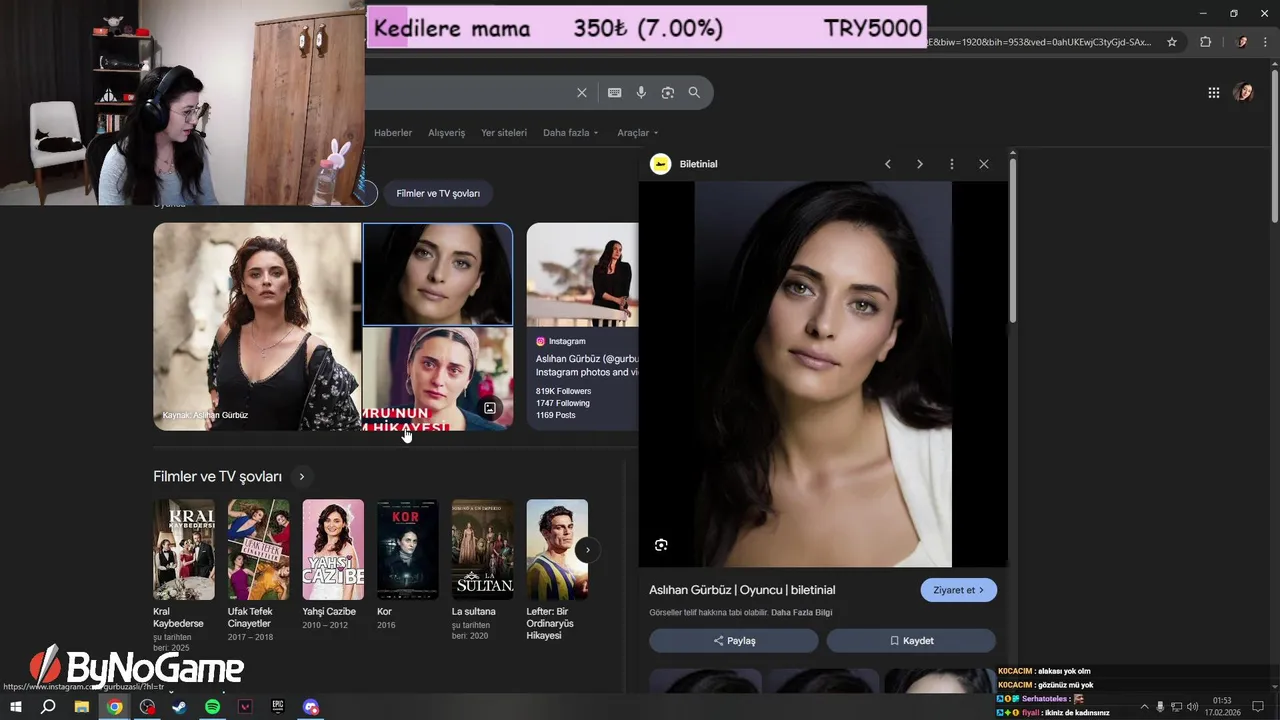Open the on-screen keyboard input tool

[614, 93]
